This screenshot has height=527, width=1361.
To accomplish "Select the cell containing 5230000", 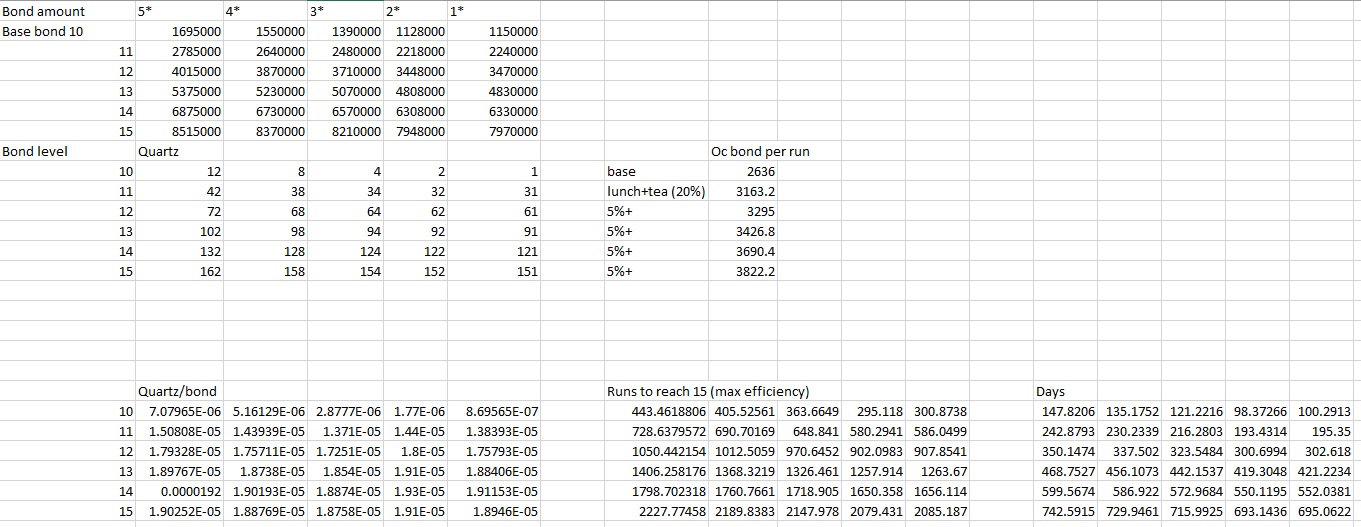I will point(265,91).
